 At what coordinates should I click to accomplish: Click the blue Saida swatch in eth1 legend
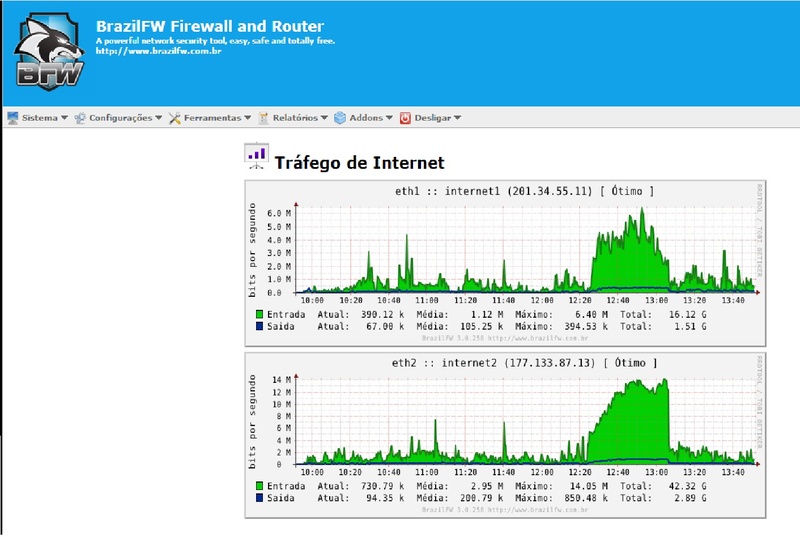(x=259, y=326)
